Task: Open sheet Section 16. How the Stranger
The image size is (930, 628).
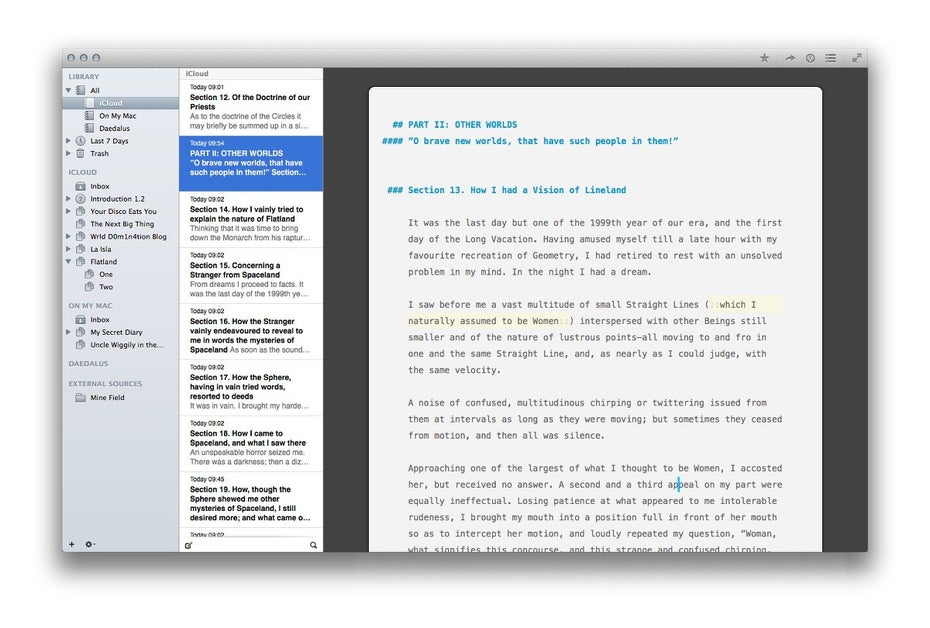Action: pyautogui.click(x=251, y=331)
